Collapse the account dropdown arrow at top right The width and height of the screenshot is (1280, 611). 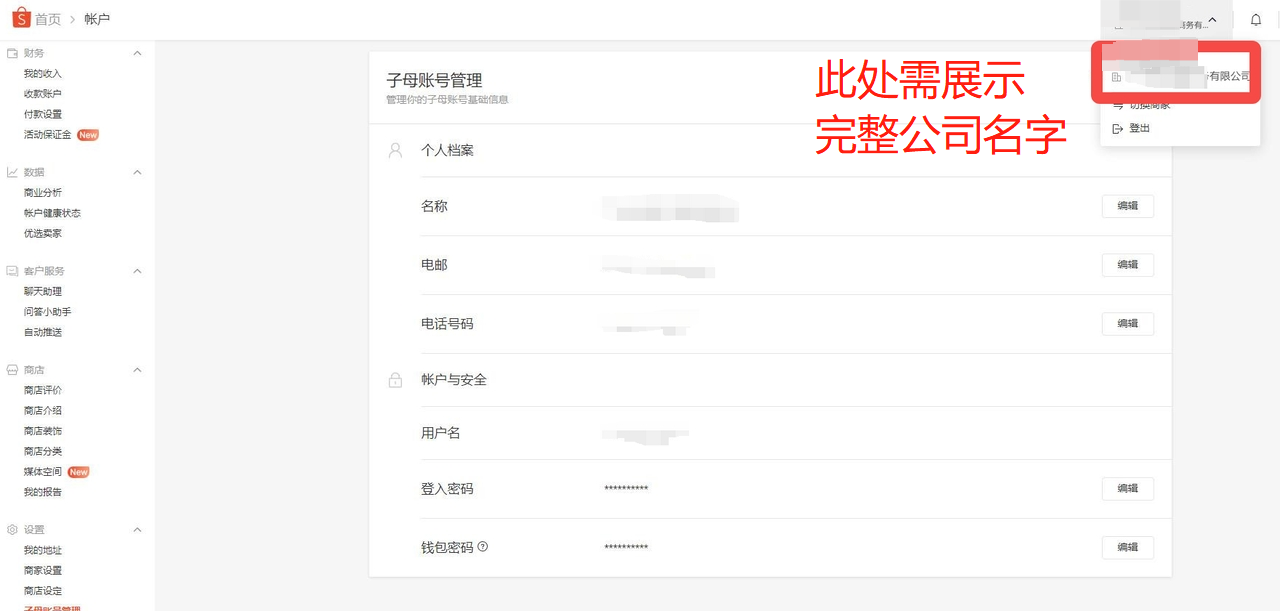pos(1212,20)
